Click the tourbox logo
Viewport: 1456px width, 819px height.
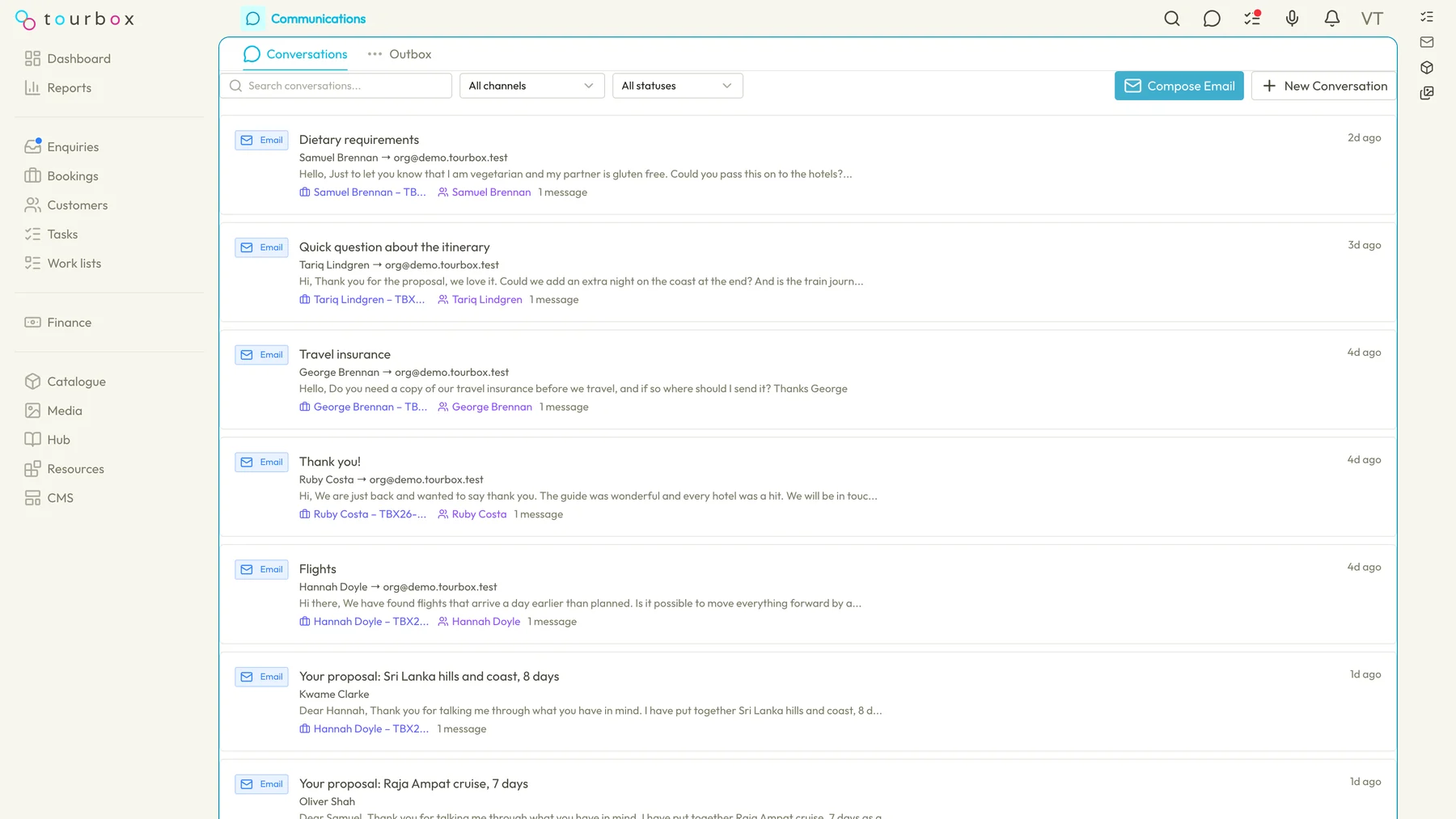(74, 19)
